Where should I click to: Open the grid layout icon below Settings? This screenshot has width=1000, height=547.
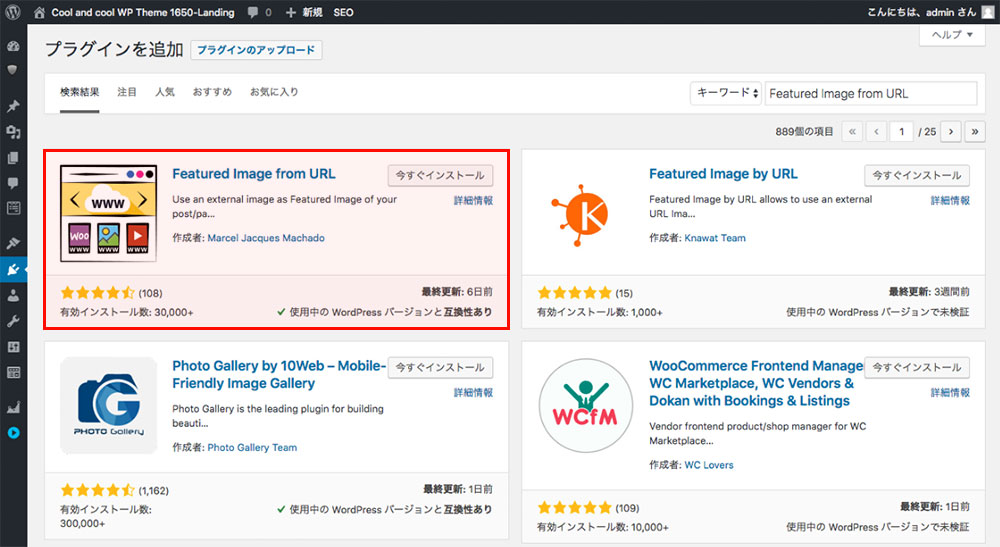click(13, 372)
